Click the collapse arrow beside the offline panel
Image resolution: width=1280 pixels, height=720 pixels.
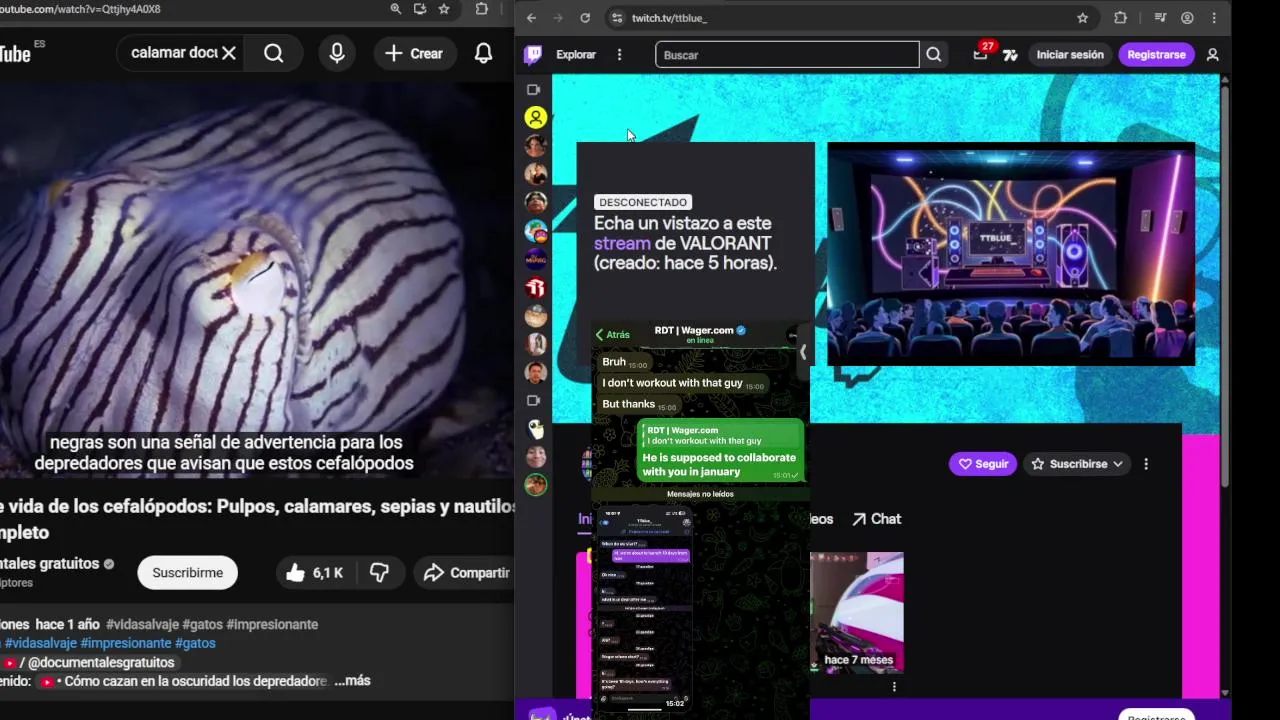click(803, 352)
